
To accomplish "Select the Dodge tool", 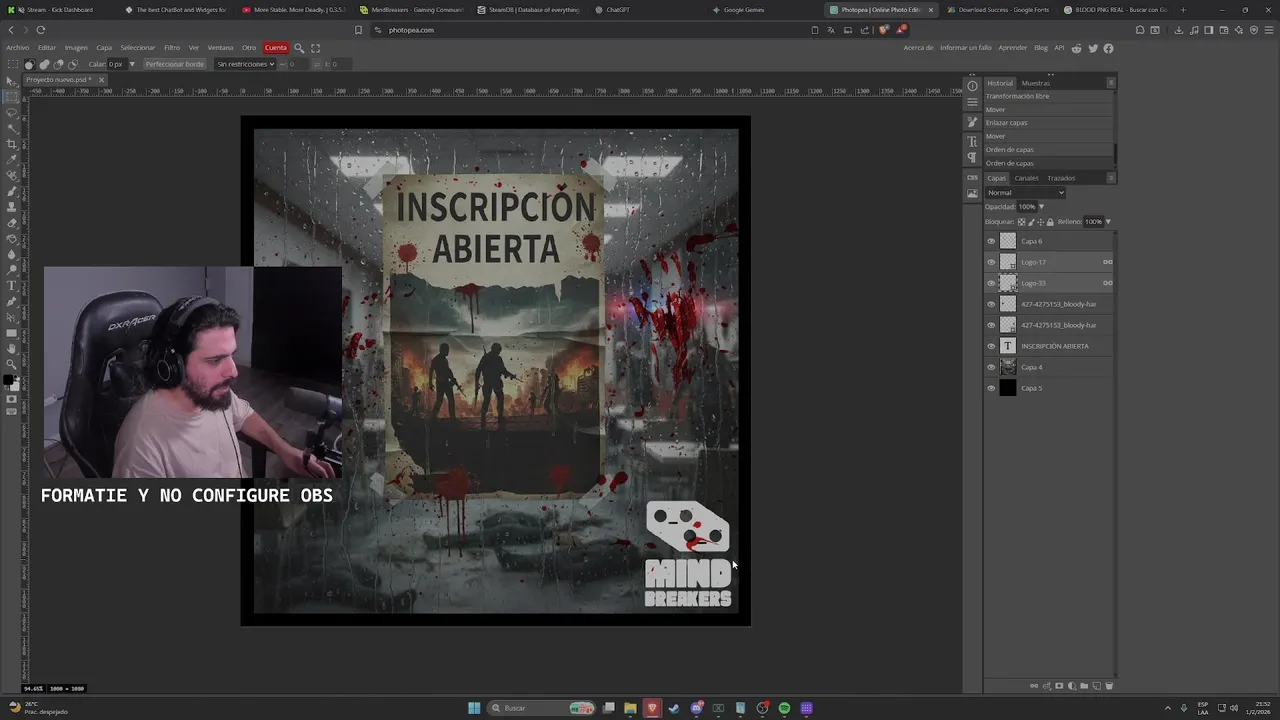I will (12, 270).
